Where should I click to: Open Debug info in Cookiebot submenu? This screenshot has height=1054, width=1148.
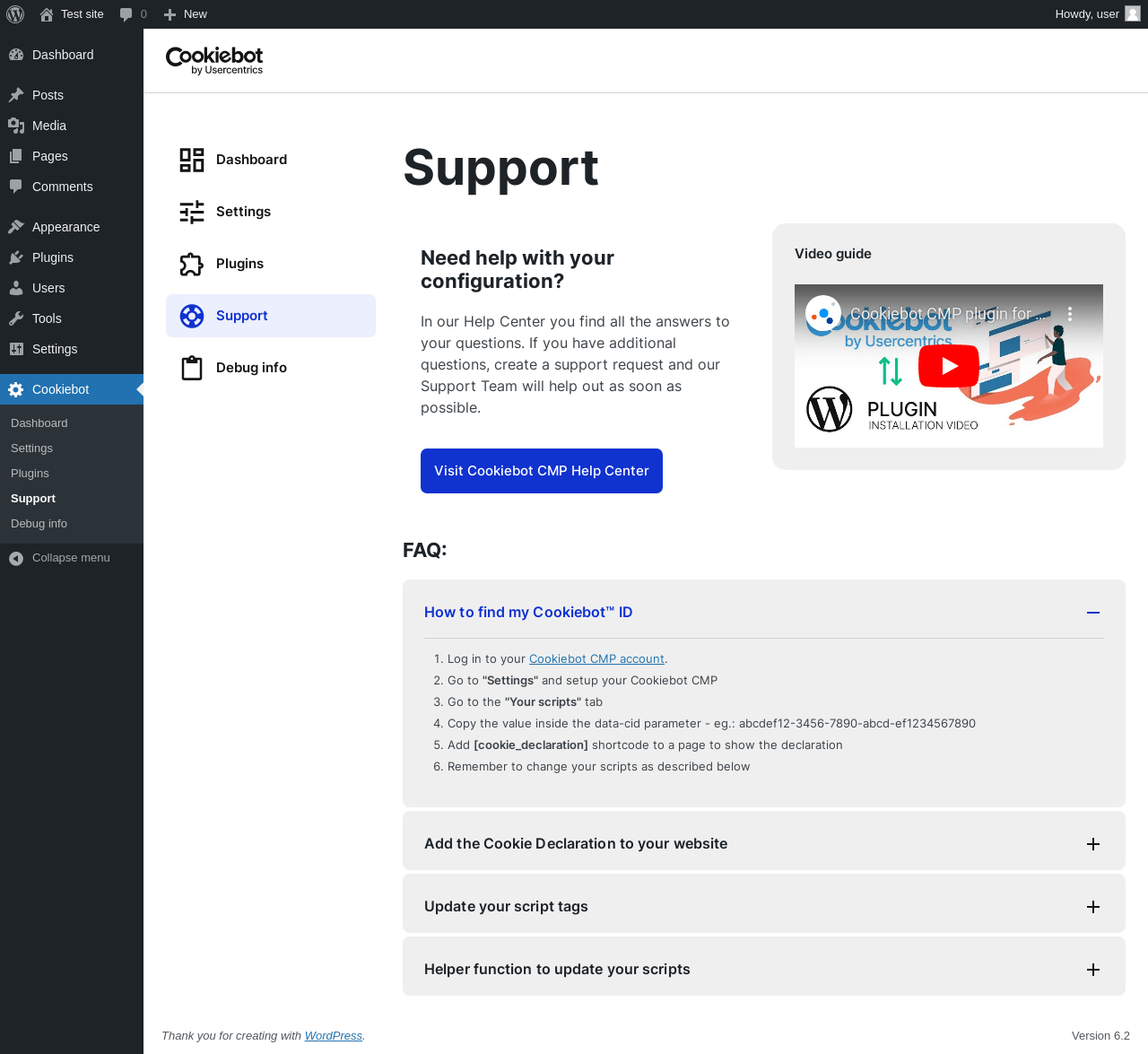pos(39,524)
